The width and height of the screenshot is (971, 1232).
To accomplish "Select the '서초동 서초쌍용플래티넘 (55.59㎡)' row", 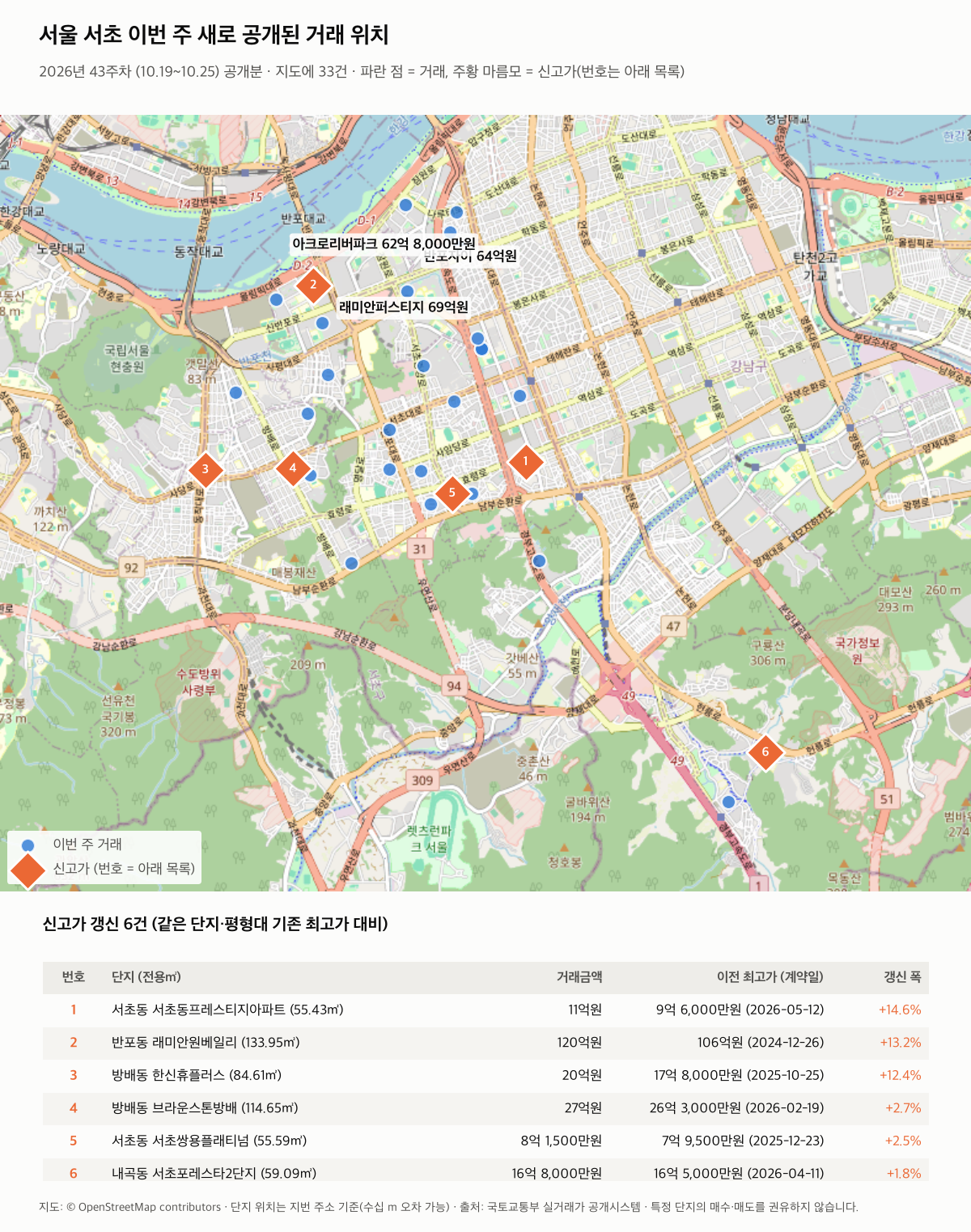I will tap(485, 1141).
